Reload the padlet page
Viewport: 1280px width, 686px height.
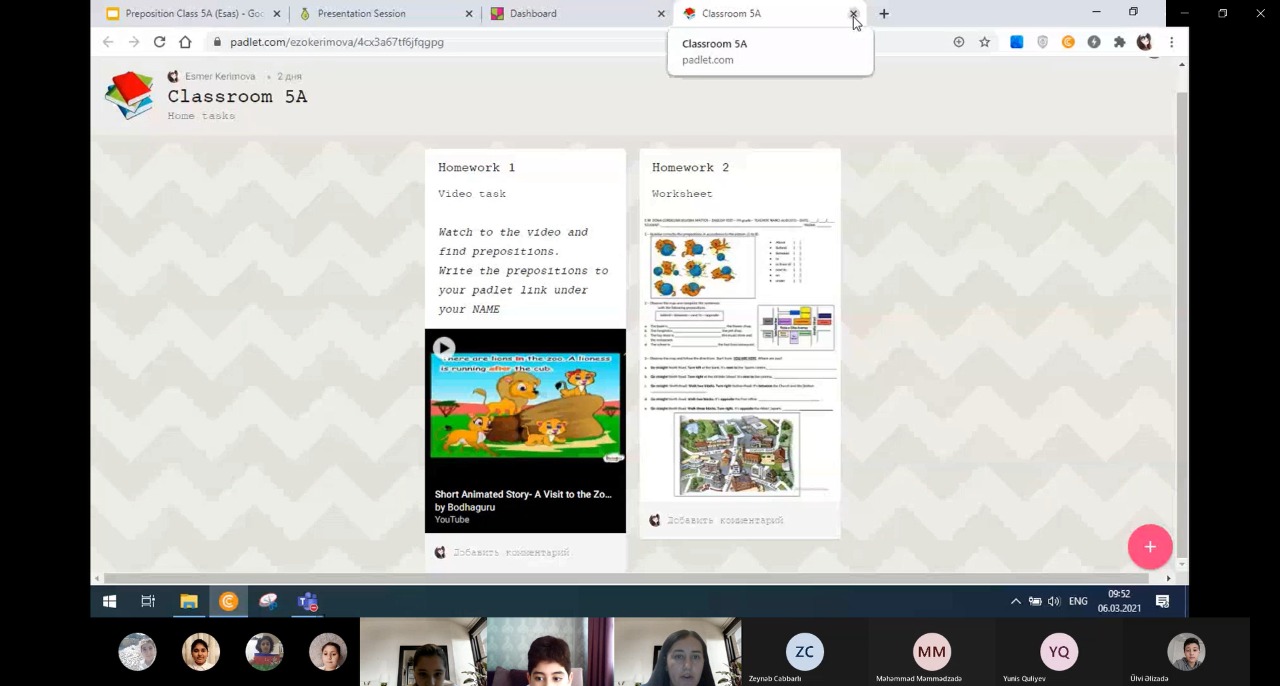point(159,42)
